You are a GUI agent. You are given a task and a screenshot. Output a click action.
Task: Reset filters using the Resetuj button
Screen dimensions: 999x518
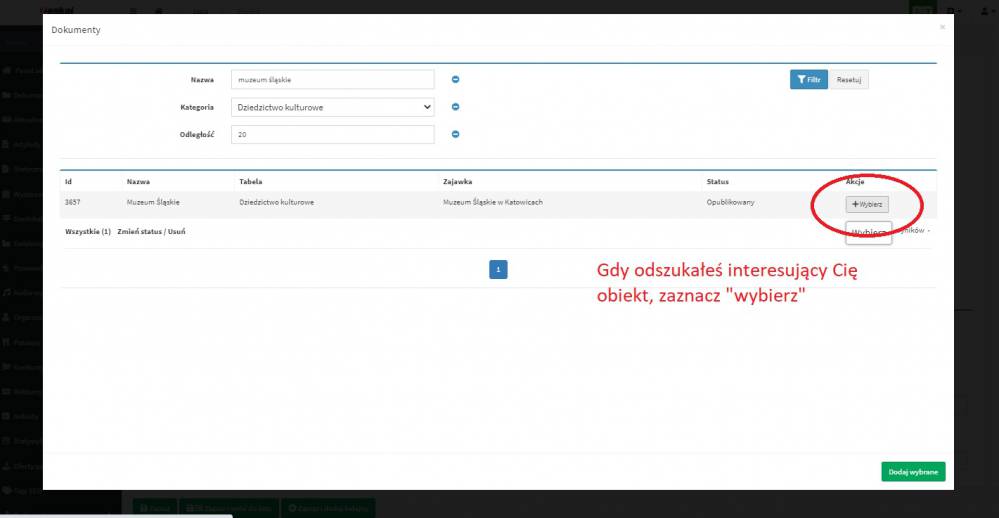849,80
